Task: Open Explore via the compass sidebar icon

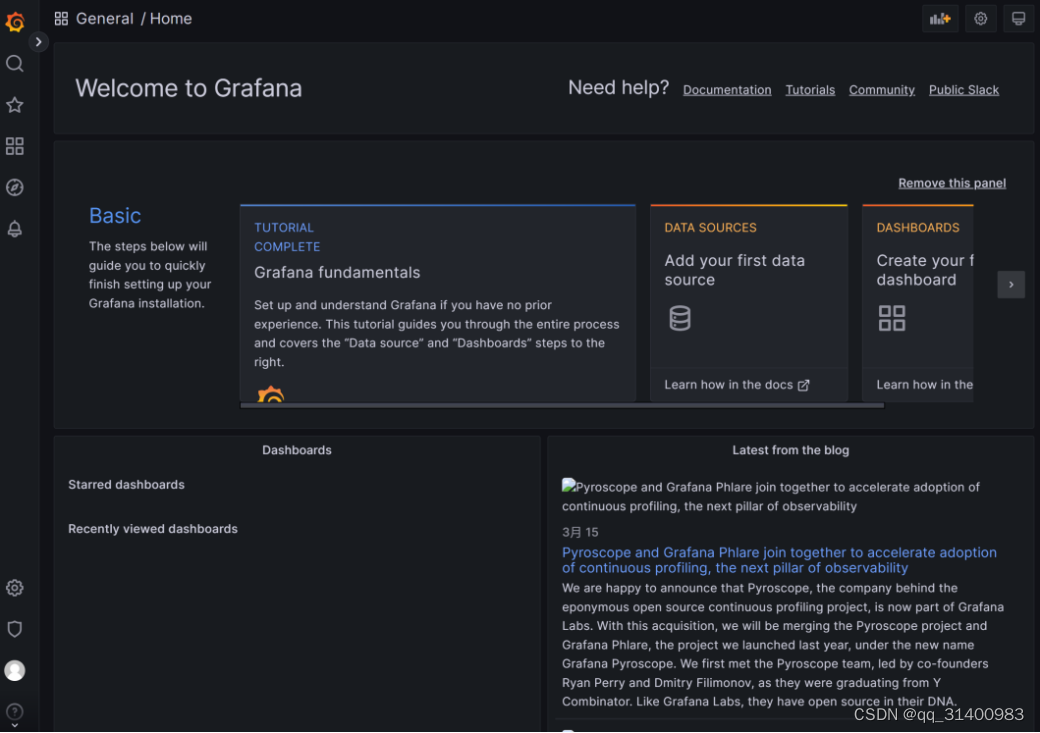Action: (15, 187)
